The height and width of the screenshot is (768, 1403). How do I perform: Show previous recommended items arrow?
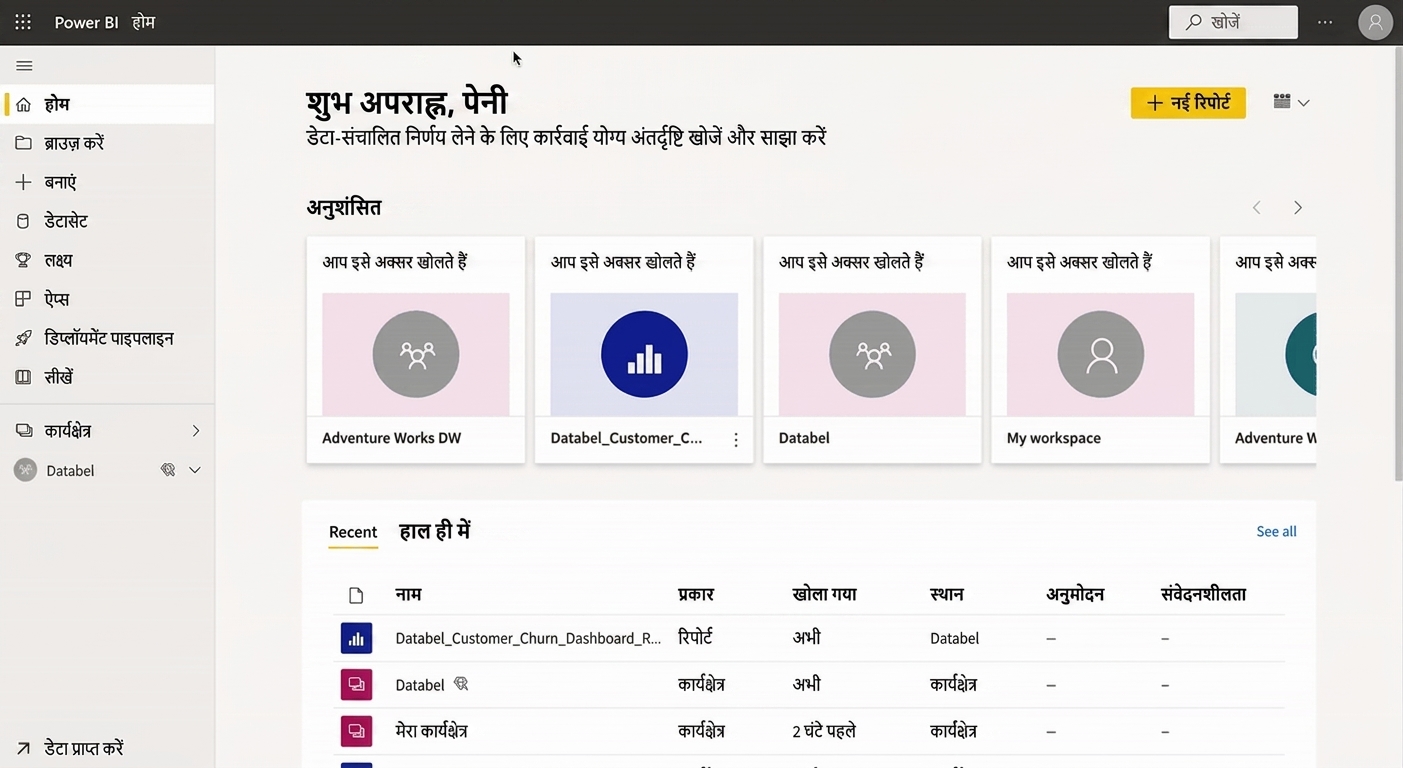tap(1257, 208)
